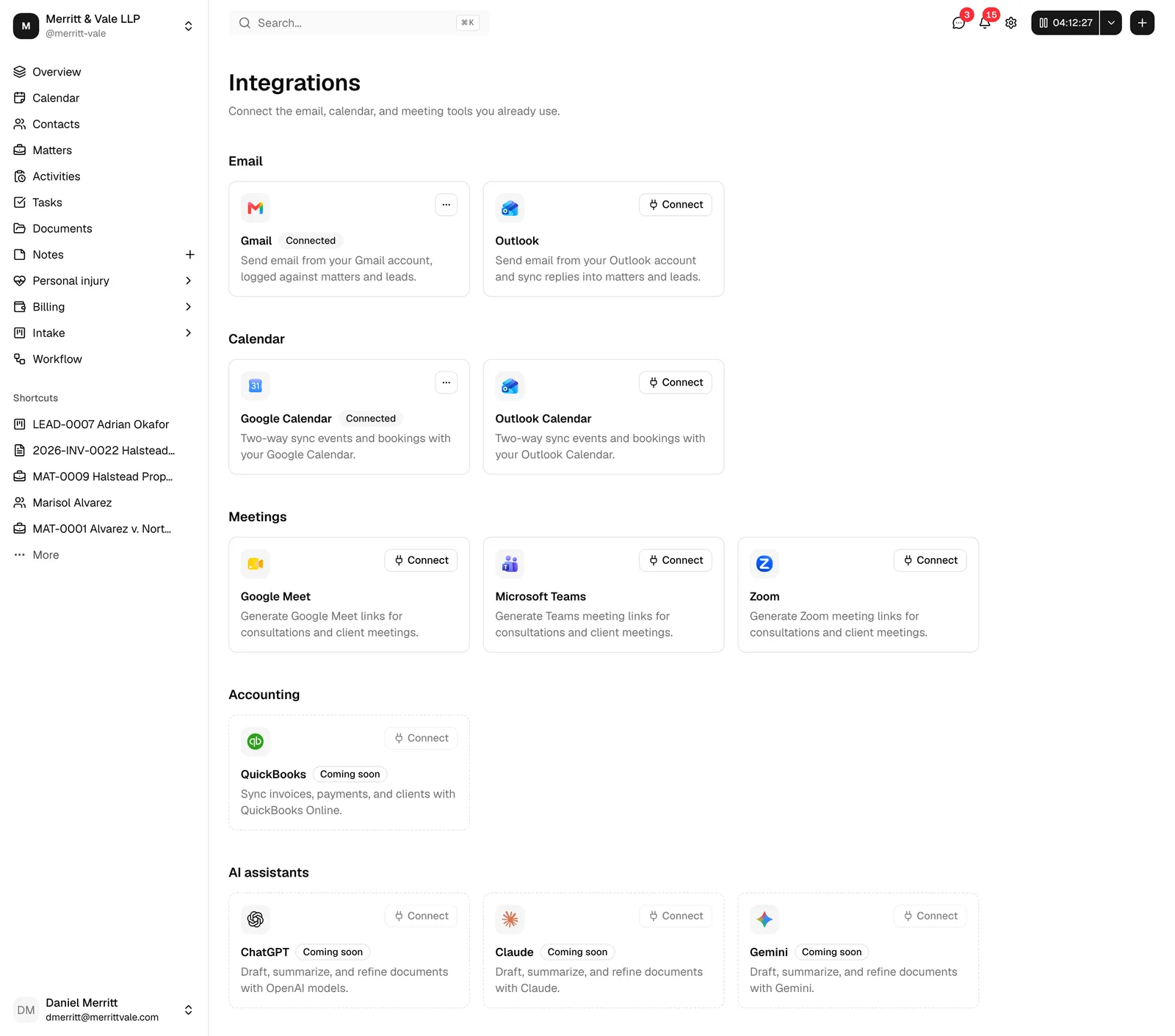Image resolution: width=1175 pixels, height=1036 pixels.
Task: Click the Zoom logo icon
Action: 764,564
